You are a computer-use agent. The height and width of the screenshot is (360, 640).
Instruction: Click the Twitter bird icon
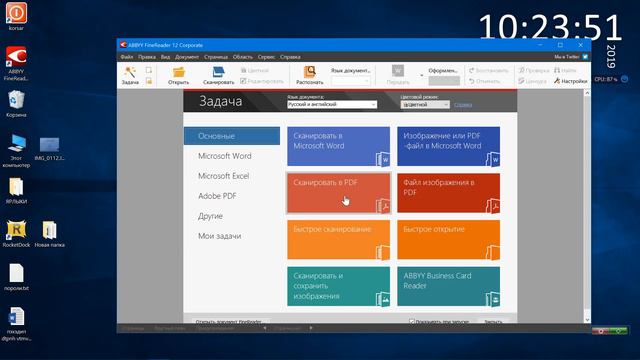click(x=585, y=57)
